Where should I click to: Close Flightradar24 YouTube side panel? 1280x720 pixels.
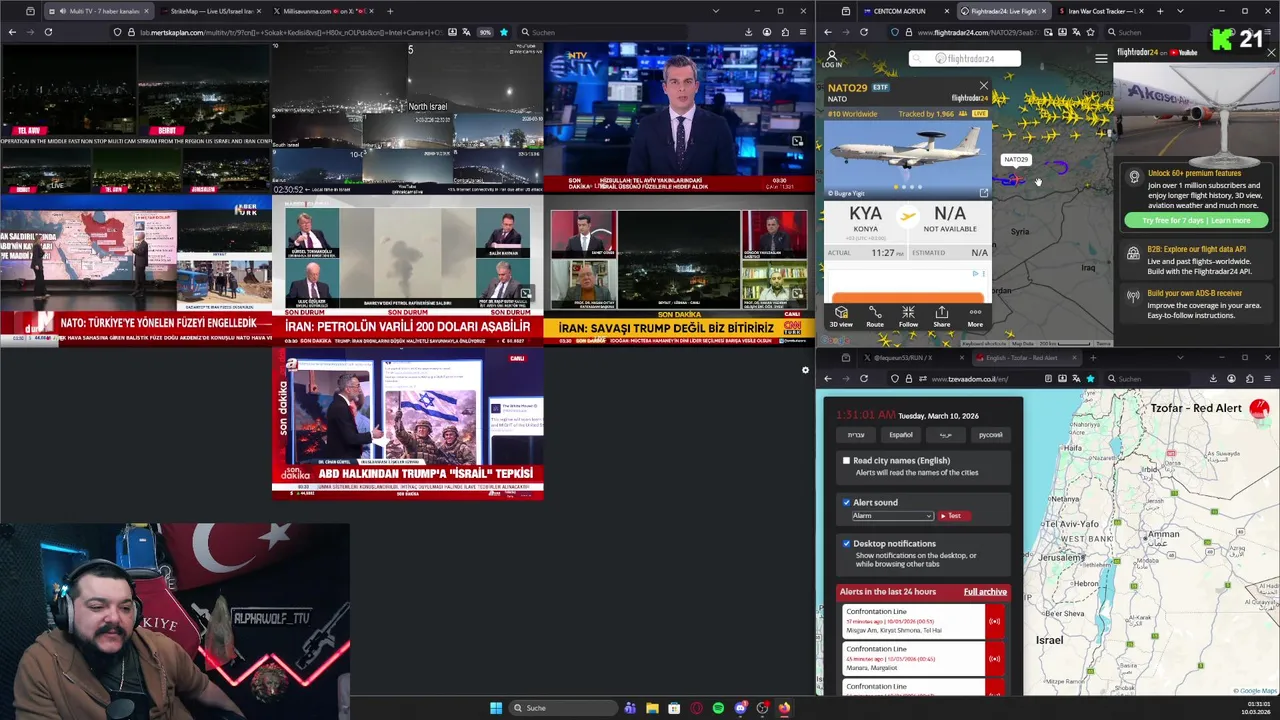click(1271, 52)
